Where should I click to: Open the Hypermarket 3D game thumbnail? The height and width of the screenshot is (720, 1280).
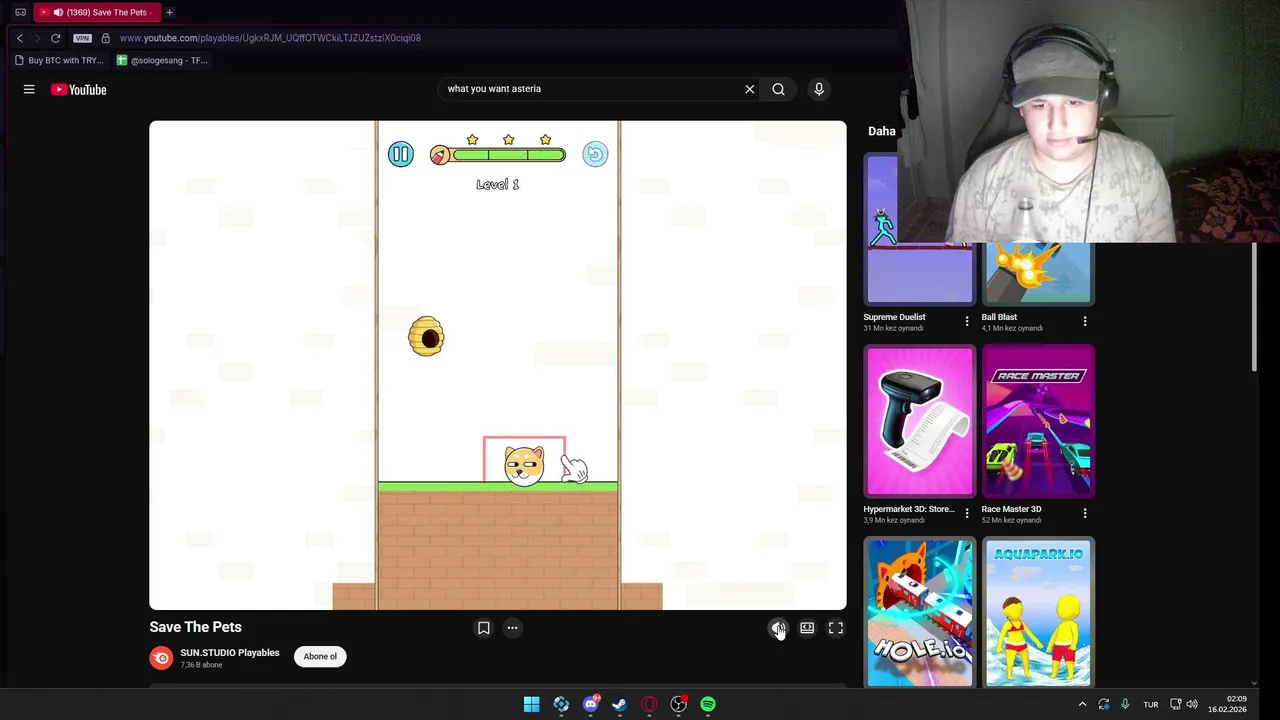point(919,421)
